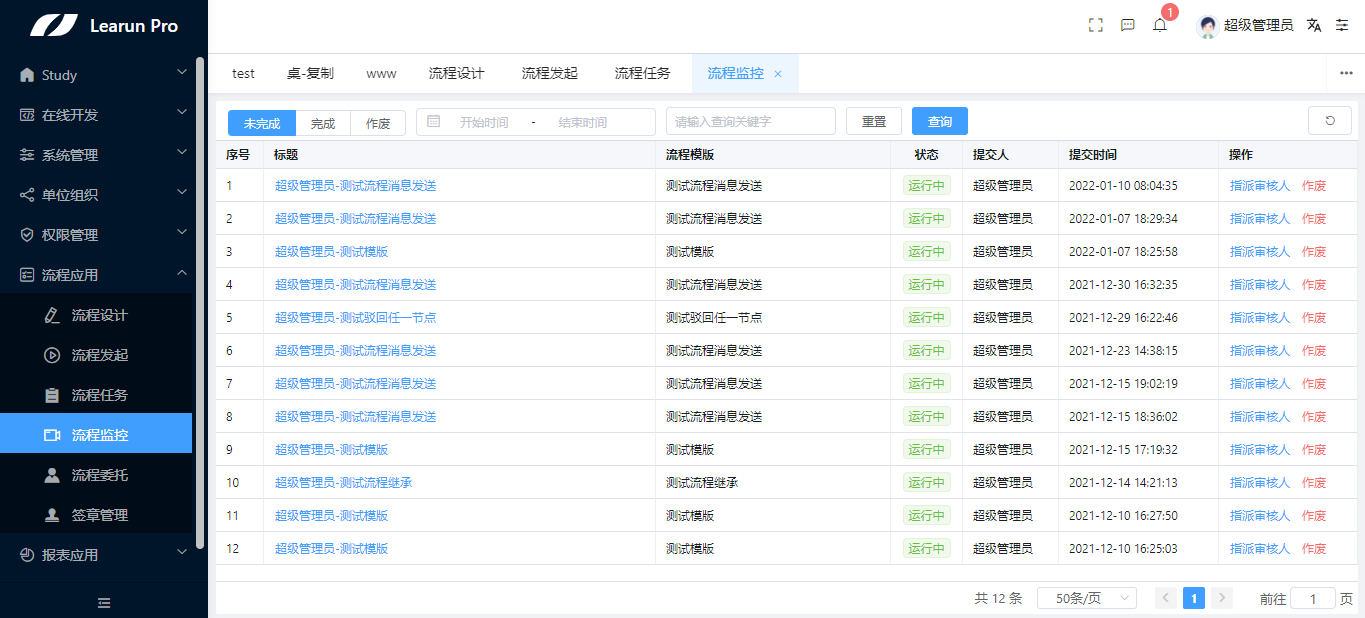Screen dimensions: 1365x618
Task: Click the 流程发起 play icon
Action: point(52,355)
